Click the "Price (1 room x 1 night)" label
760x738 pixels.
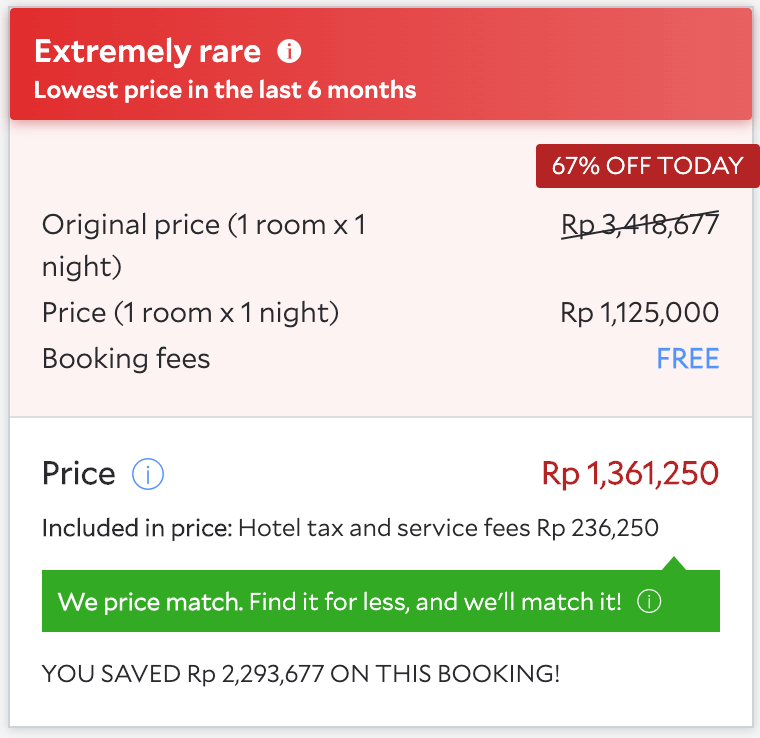tap(190, 313)
